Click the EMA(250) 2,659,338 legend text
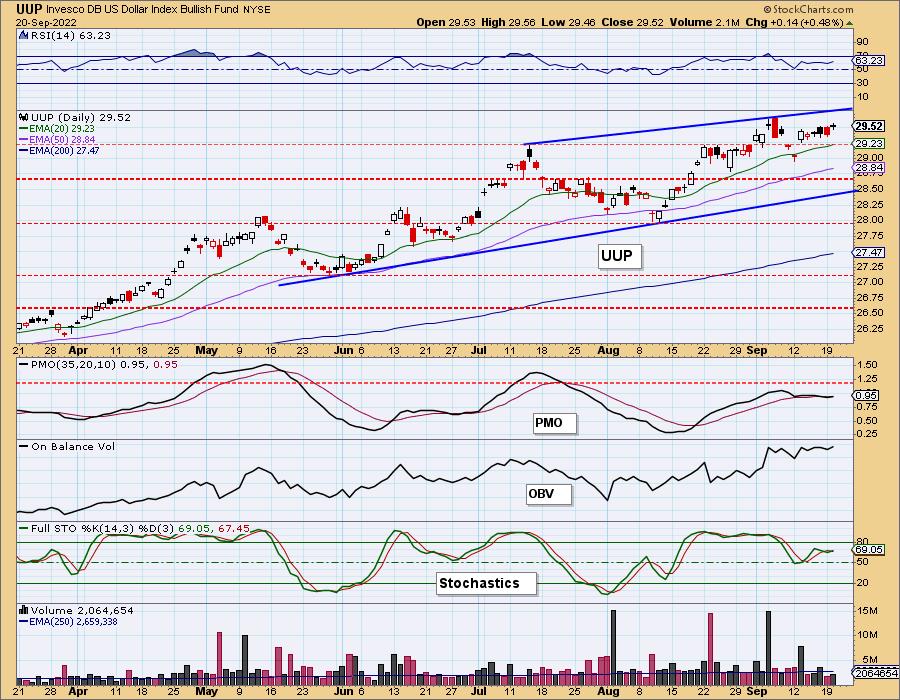900x700 pixels. [74, 621]
